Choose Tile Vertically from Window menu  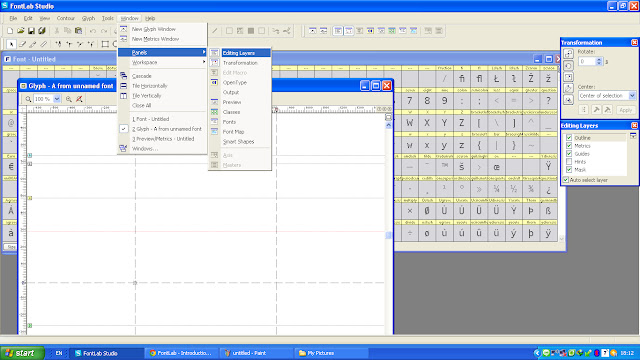pos(146,96)
